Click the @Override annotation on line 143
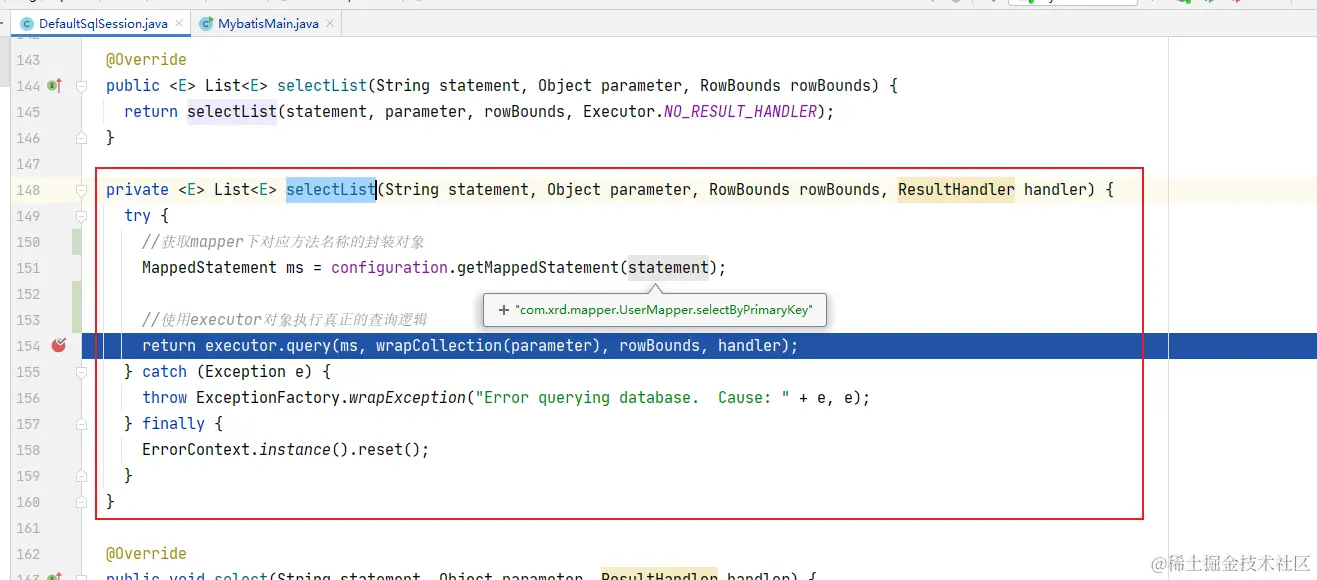1317x580 pixels. (146, 60)
